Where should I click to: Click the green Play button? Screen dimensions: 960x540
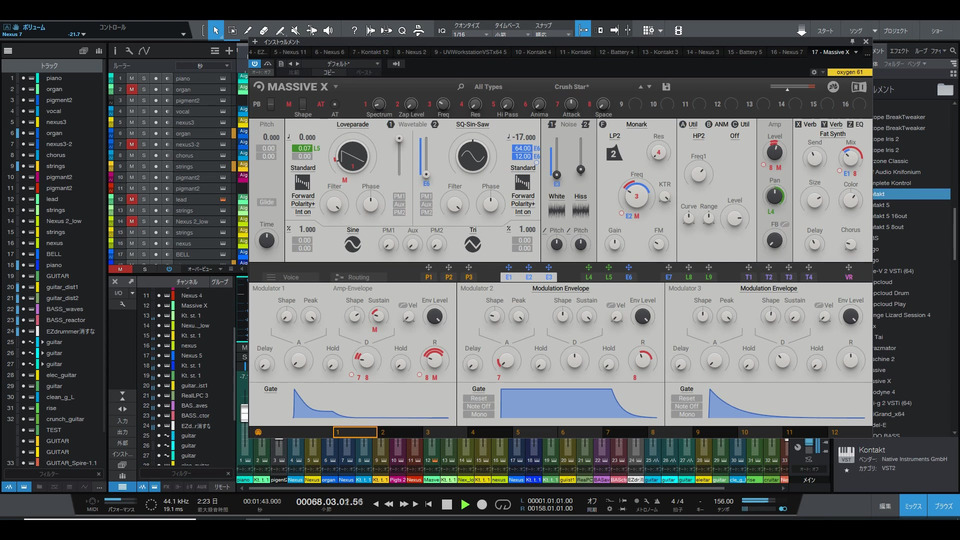pyautogui.click(x=465, y=504)
